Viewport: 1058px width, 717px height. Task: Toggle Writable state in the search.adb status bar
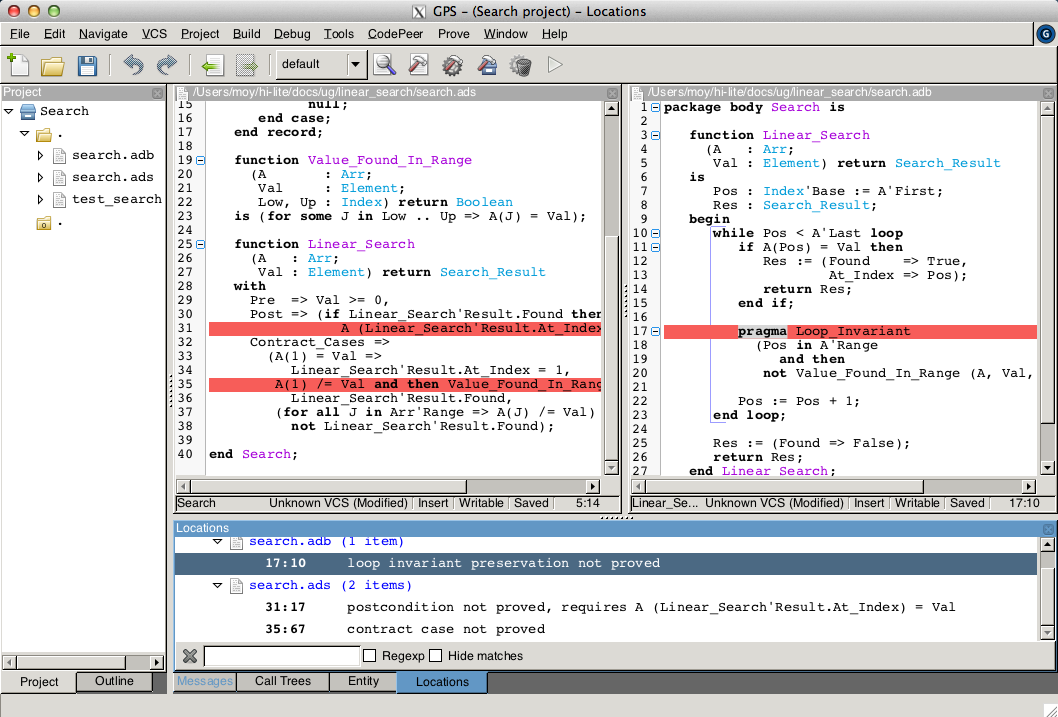917,503
